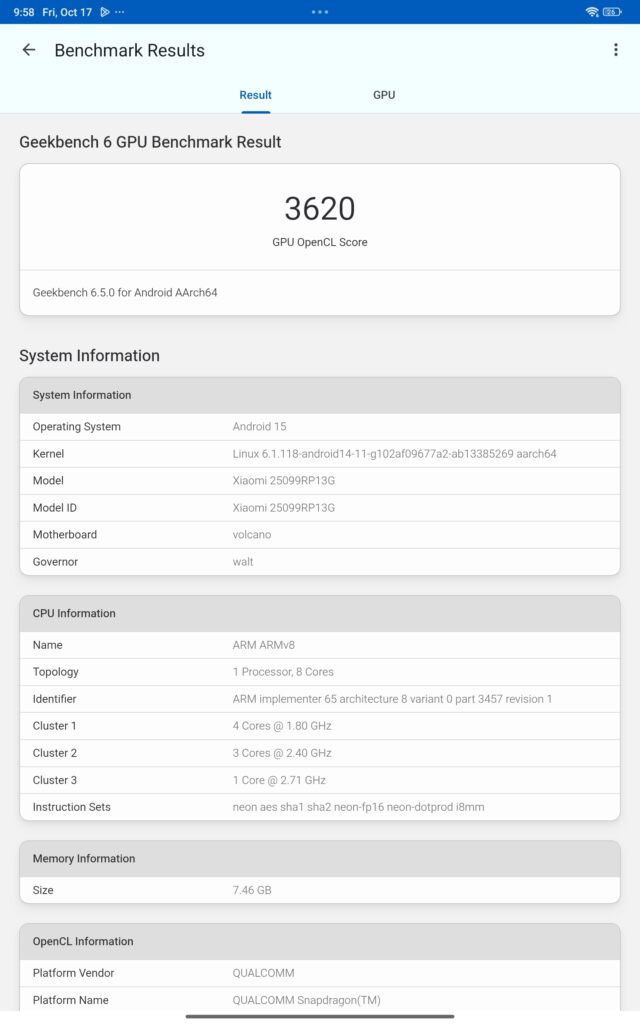Tap the Motherboard value volcano
The height and width of the screenshot is (1024, 640).
pyautogui.click(x=320, y=534)
